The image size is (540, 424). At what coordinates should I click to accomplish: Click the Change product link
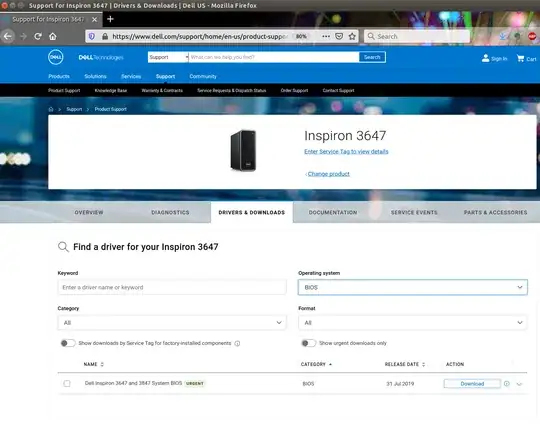pyautogui.click(x=329, y=174)
